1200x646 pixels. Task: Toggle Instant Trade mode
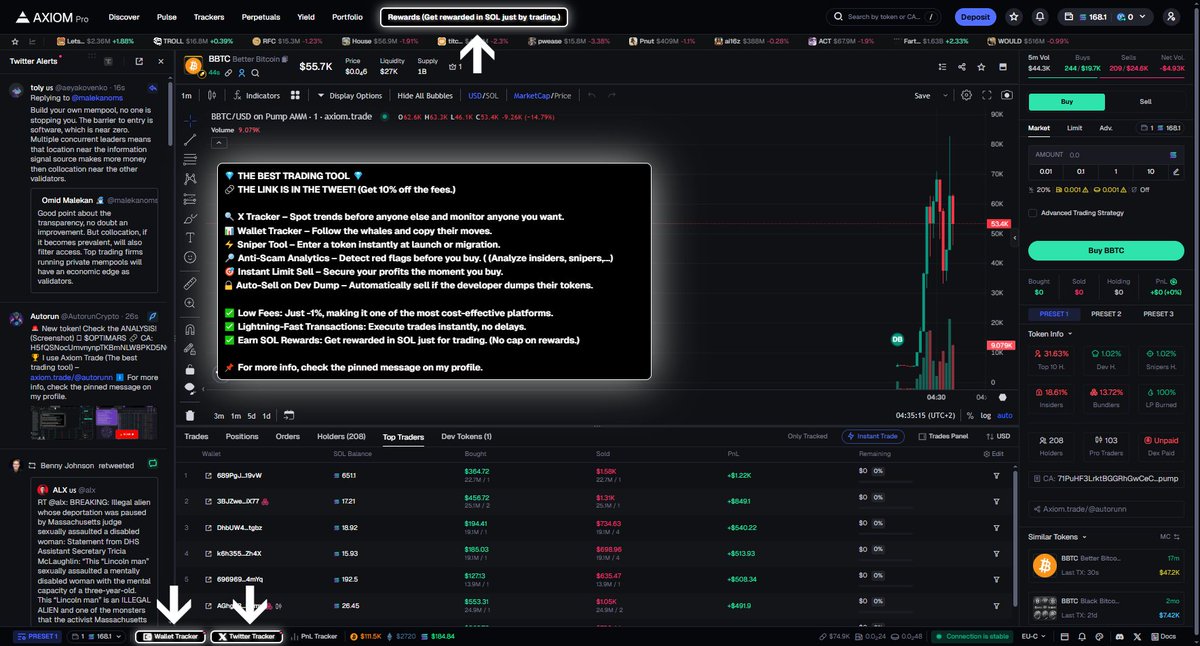(875, 436)
